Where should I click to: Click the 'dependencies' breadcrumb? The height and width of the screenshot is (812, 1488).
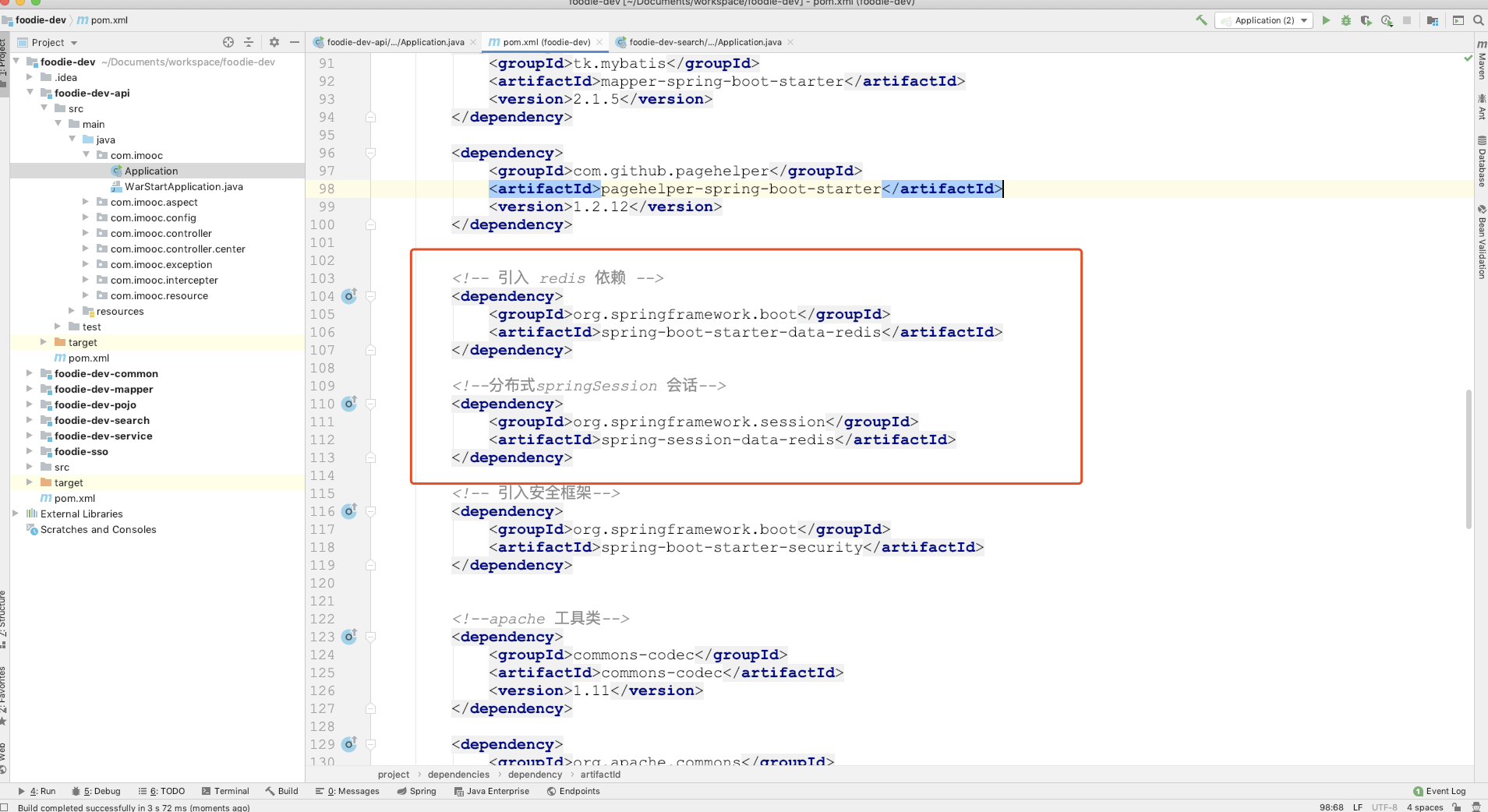(458, 775)
